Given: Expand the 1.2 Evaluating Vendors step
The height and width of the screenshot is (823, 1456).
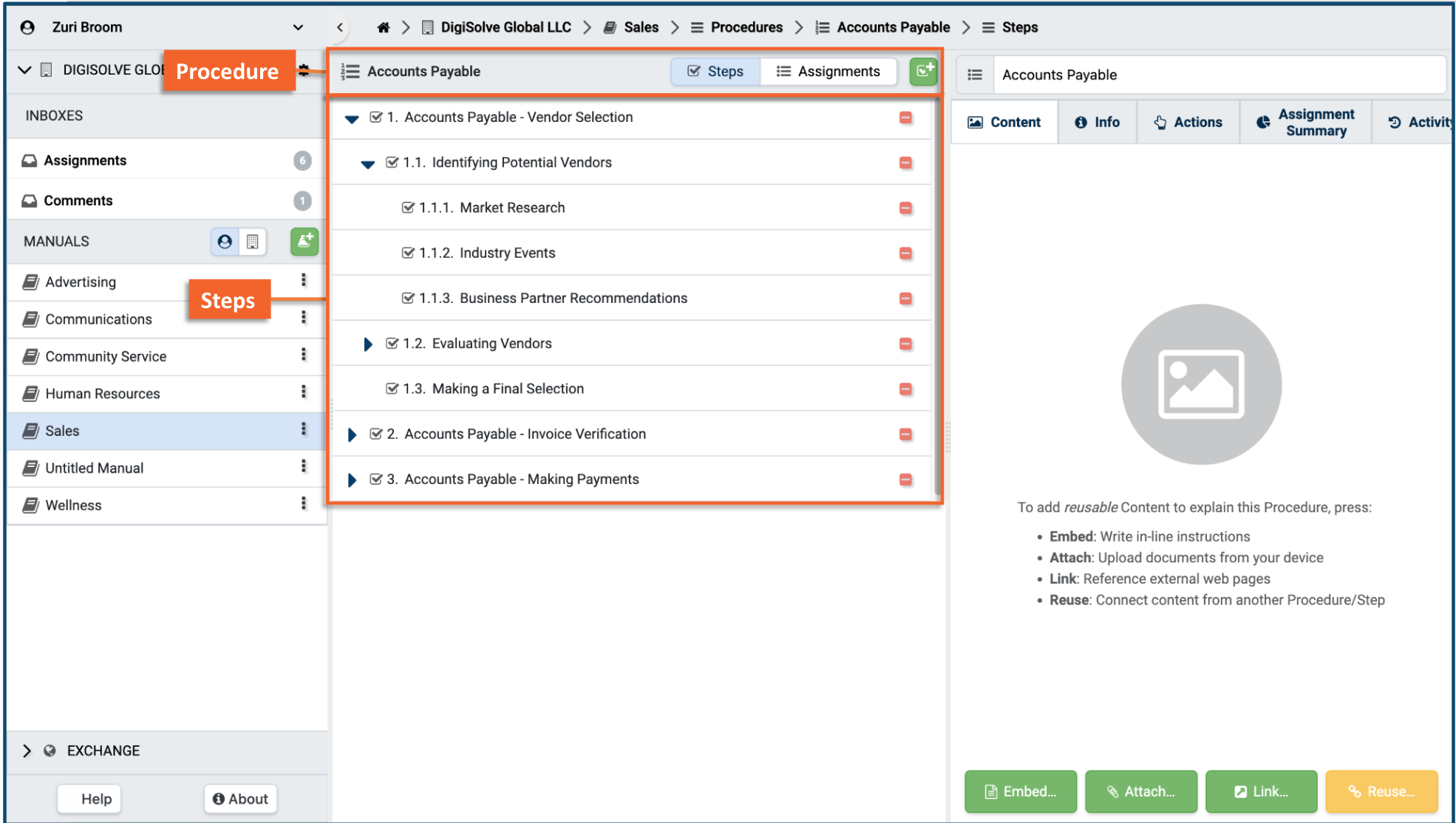Looking at the screenshot, I should tap(367, 344).
